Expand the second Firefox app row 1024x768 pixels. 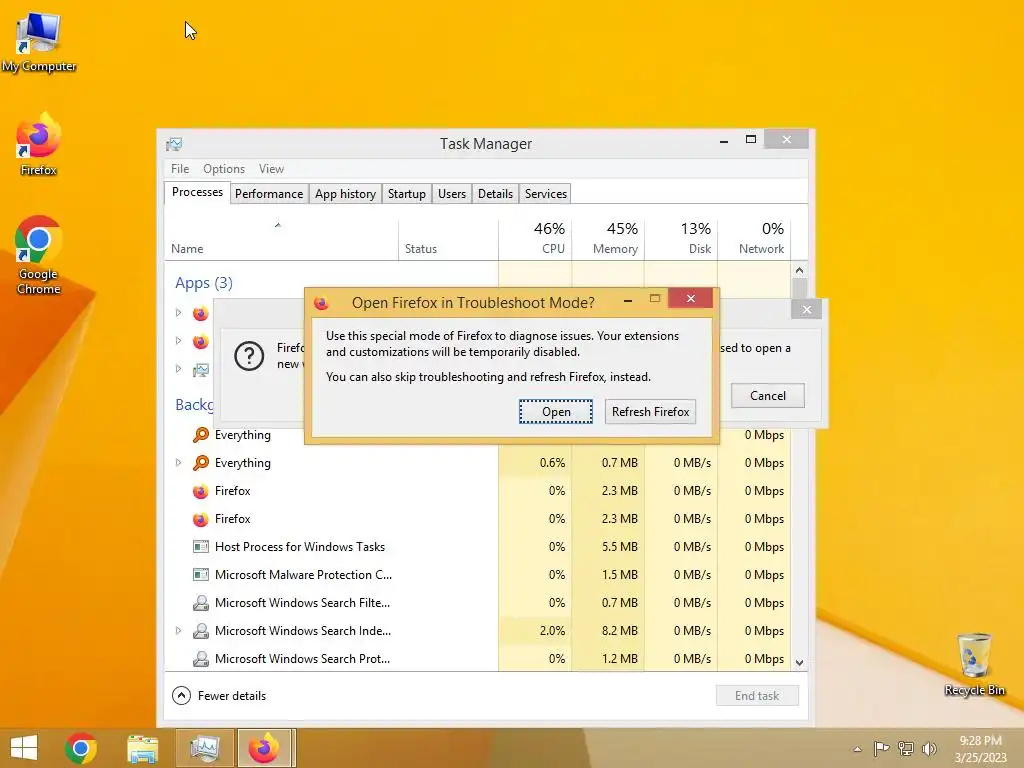pyautogui.click(x=178, y=341)
